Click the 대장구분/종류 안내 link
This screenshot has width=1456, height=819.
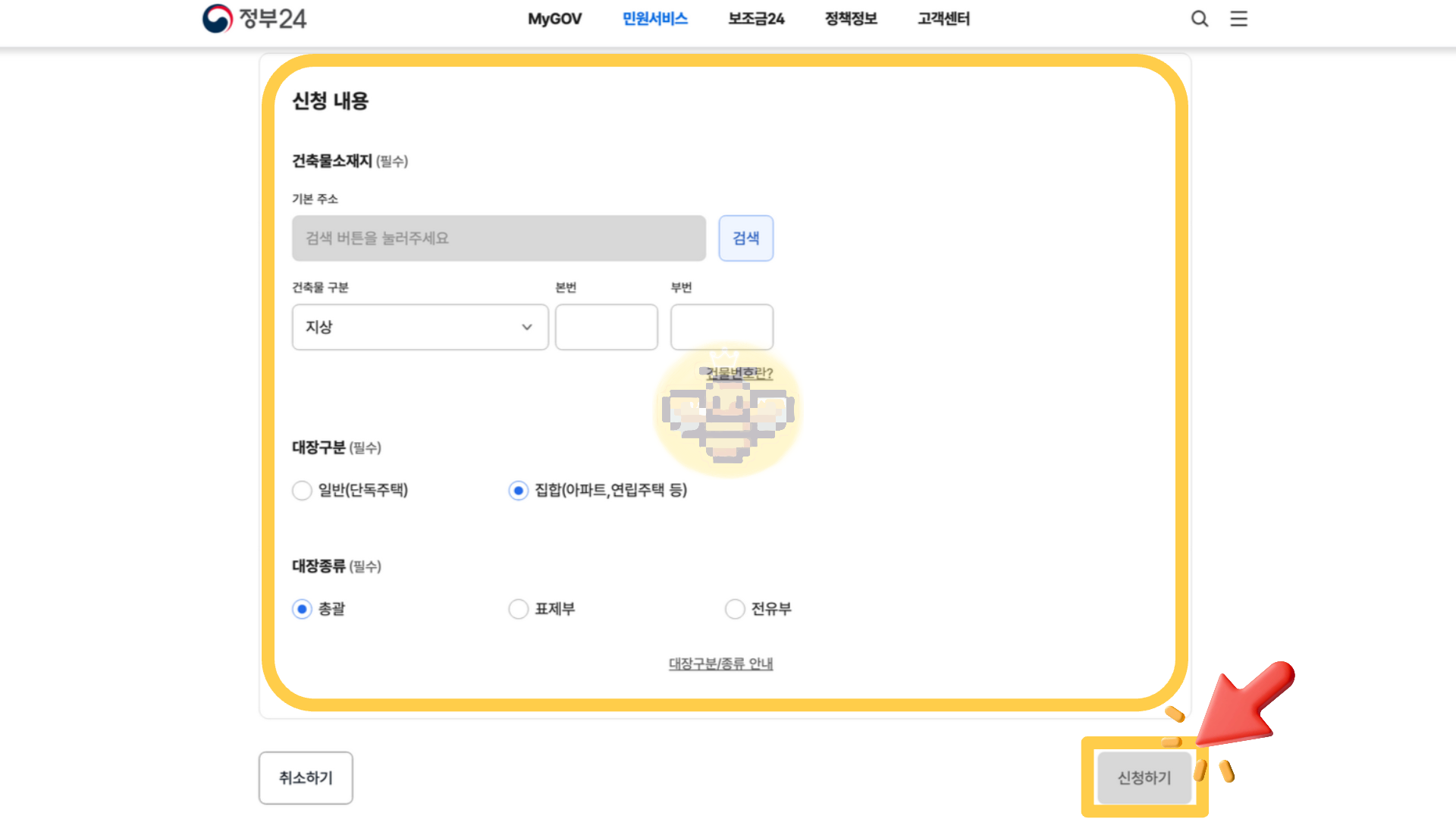720,663
